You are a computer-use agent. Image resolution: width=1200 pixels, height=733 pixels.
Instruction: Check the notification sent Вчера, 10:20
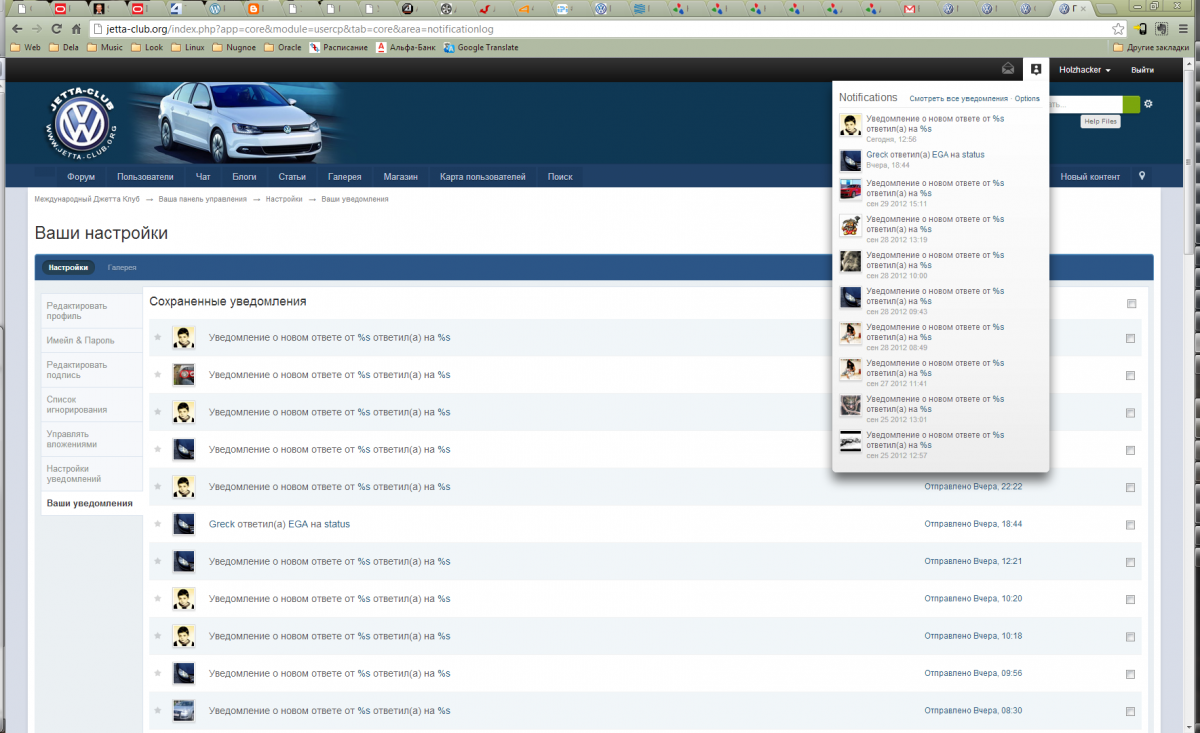pos(1131,599)
